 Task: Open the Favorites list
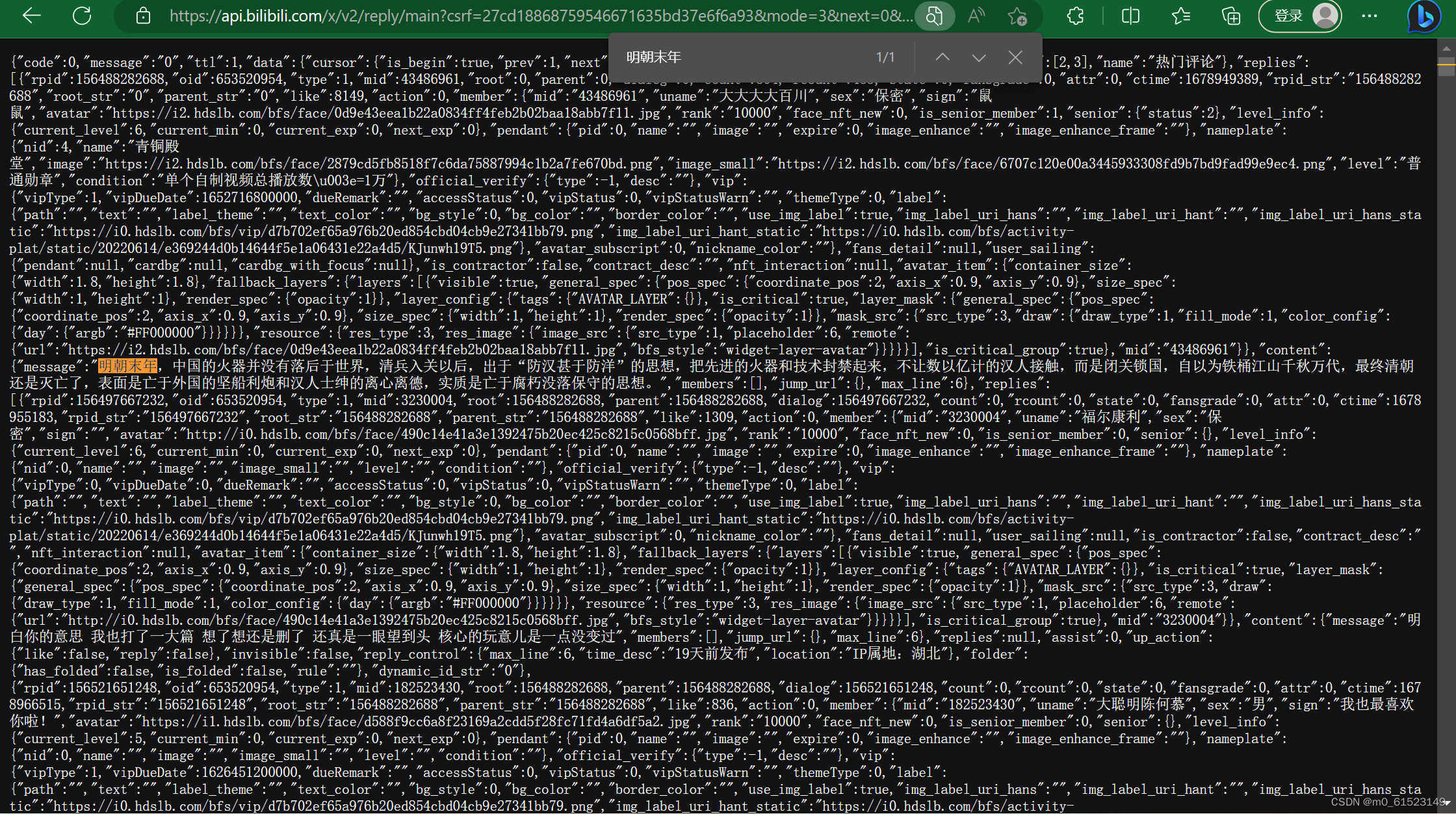(1181, 16)
